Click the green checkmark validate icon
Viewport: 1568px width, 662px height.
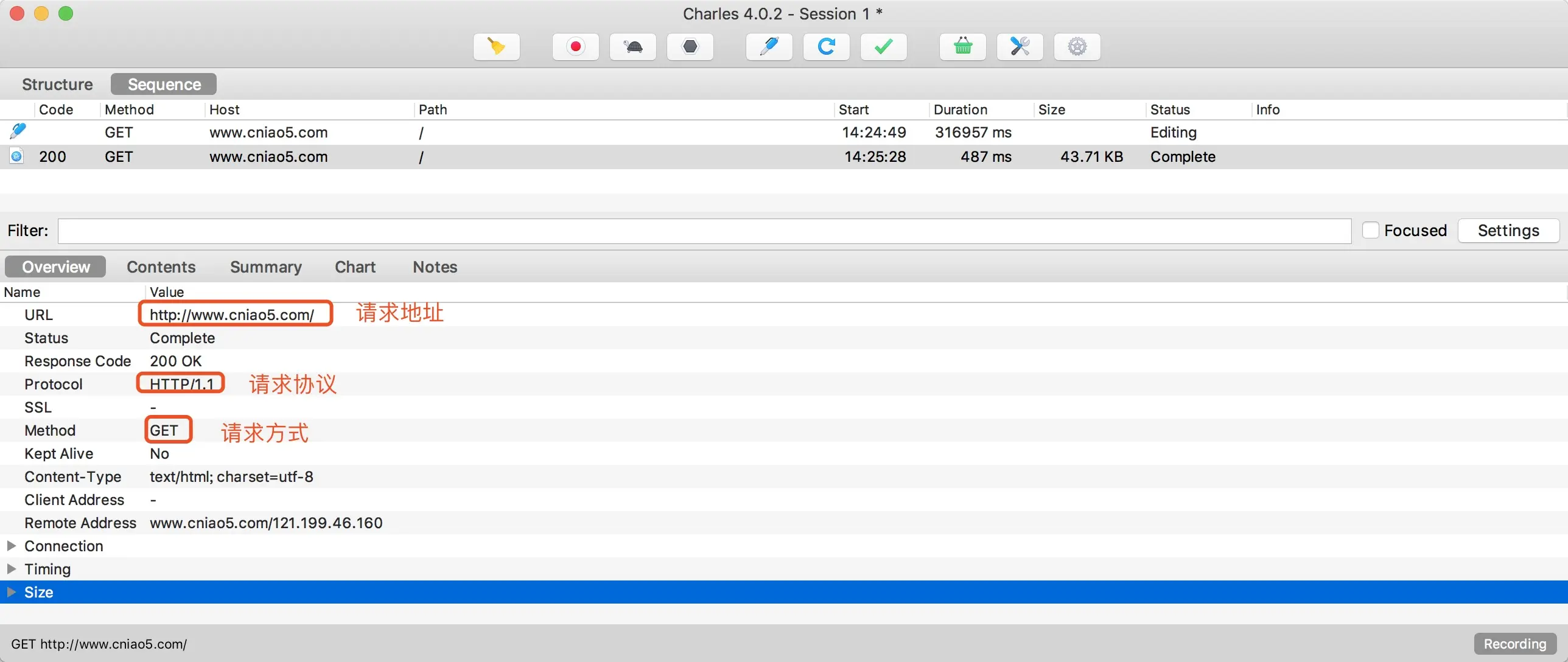pyautogui.click(x=883, y=47)
